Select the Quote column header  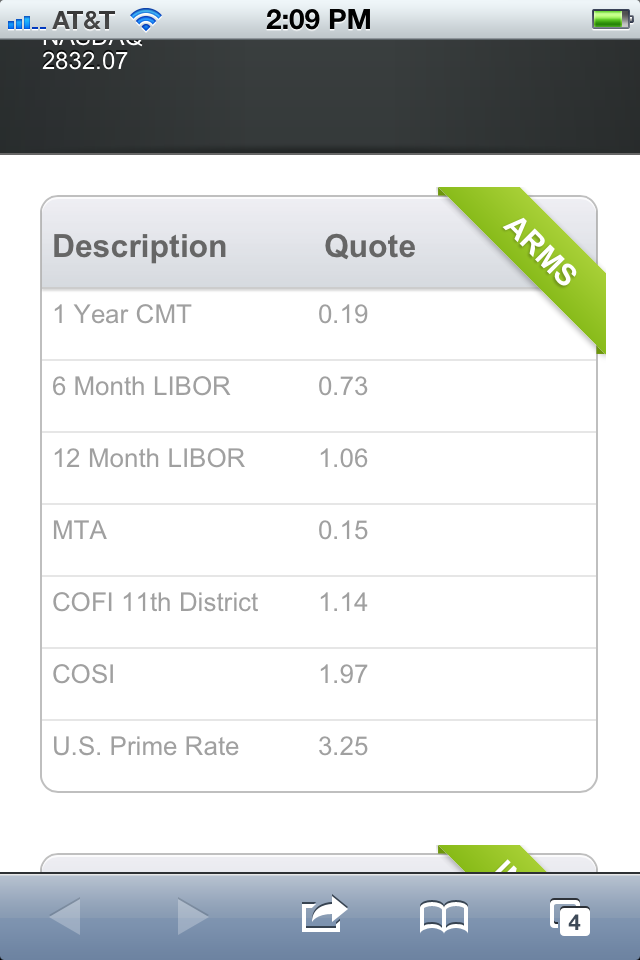coord(370,247)
